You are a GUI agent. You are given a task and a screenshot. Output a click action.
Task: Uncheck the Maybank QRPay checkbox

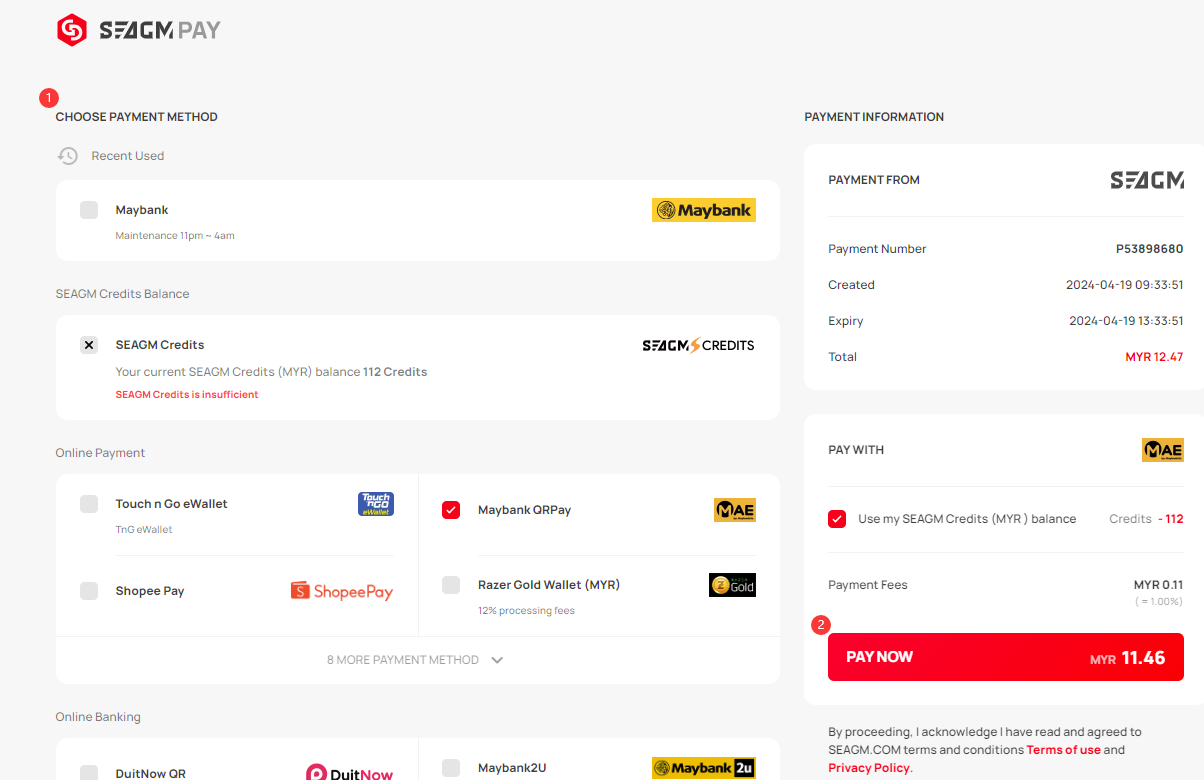tap(451, 510)
